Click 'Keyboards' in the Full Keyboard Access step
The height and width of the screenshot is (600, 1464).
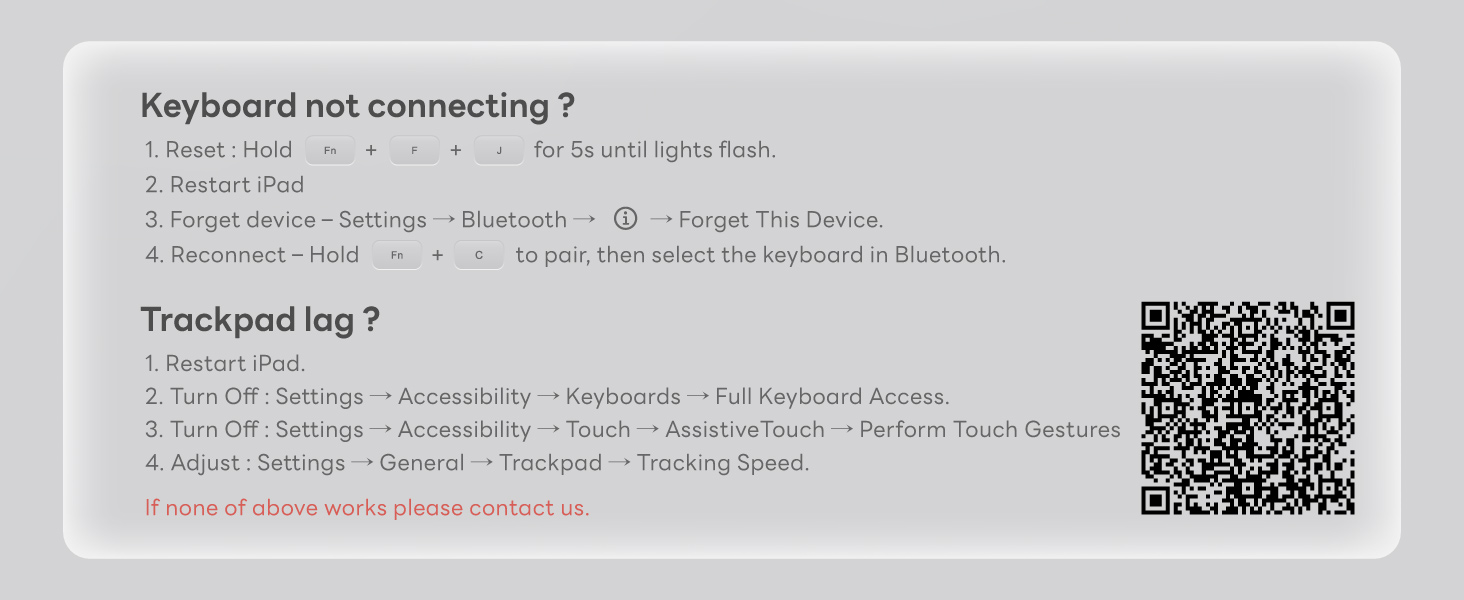pyautogui.click(x=623, y=397)
